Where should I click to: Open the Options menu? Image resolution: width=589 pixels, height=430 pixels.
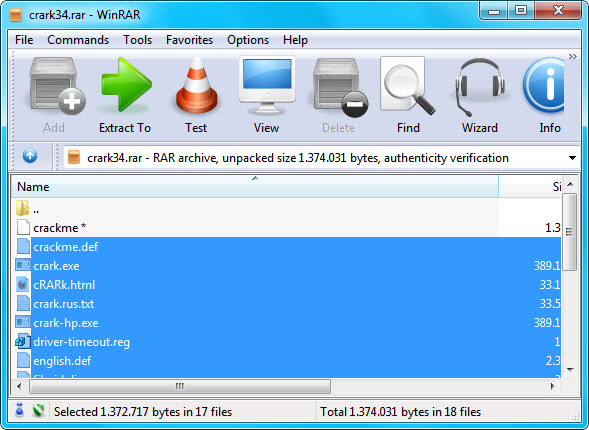click(248, 39)
